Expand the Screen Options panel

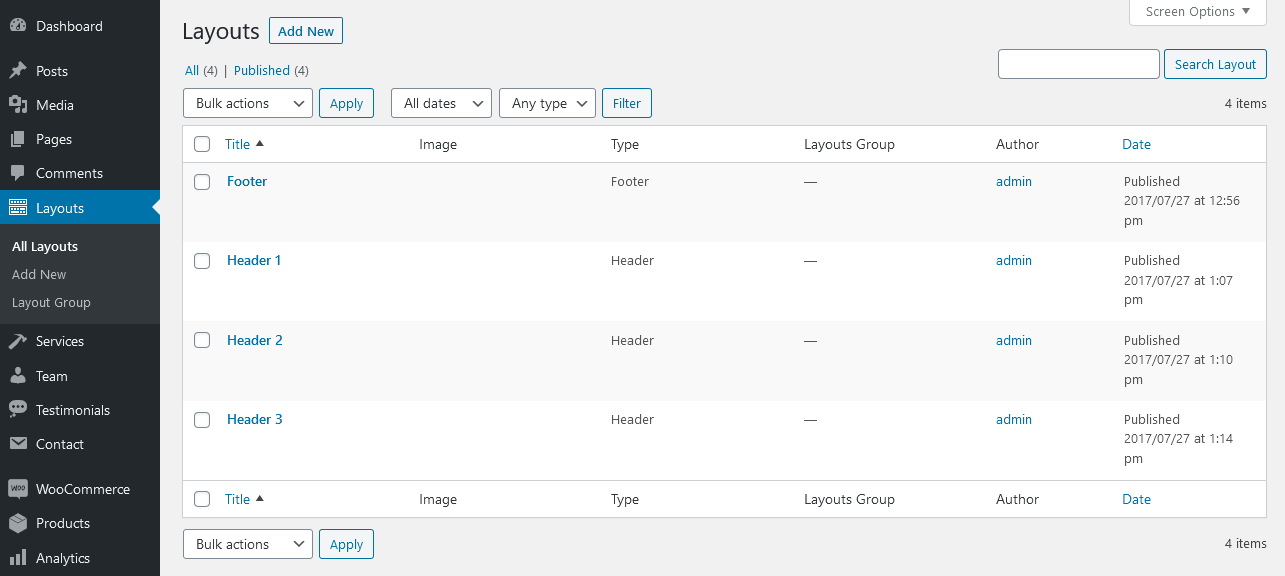(1197, 12)
